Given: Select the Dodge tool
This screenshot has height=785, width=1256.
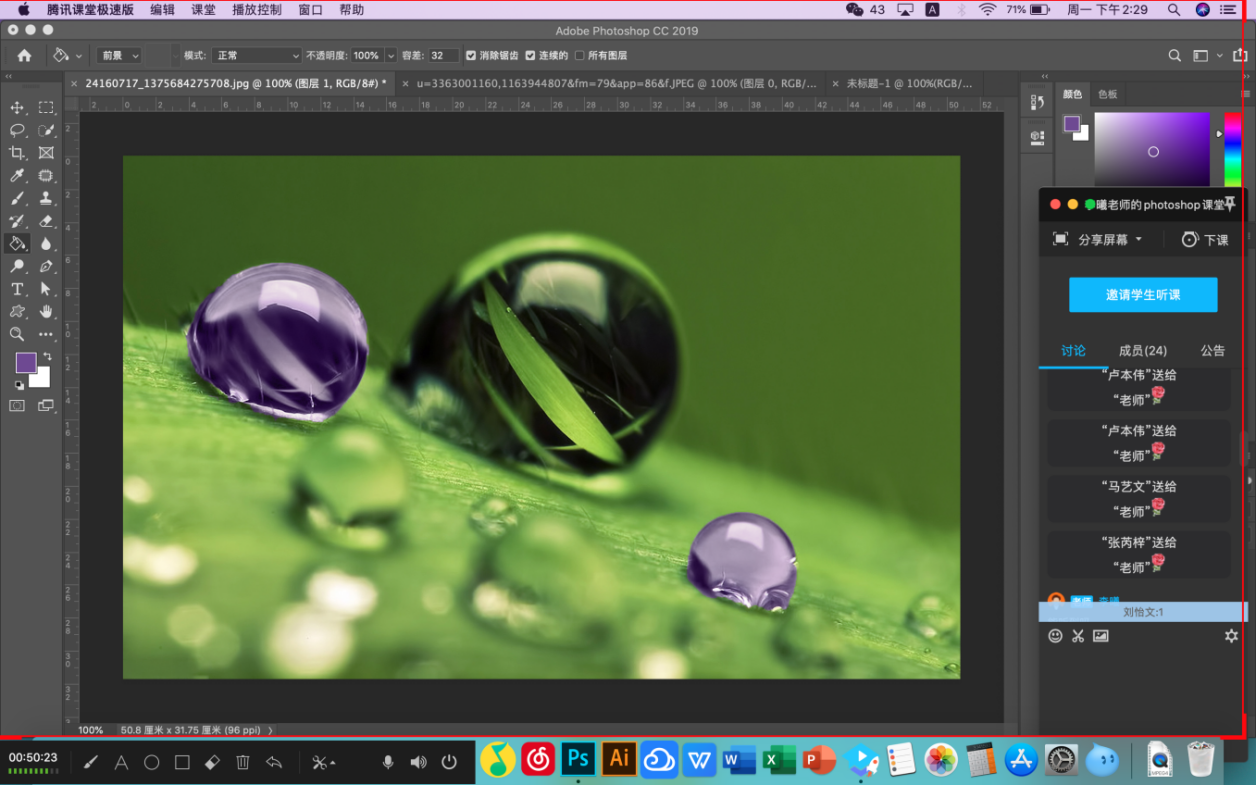Looking at the screenshot, I should click(17, 266).
